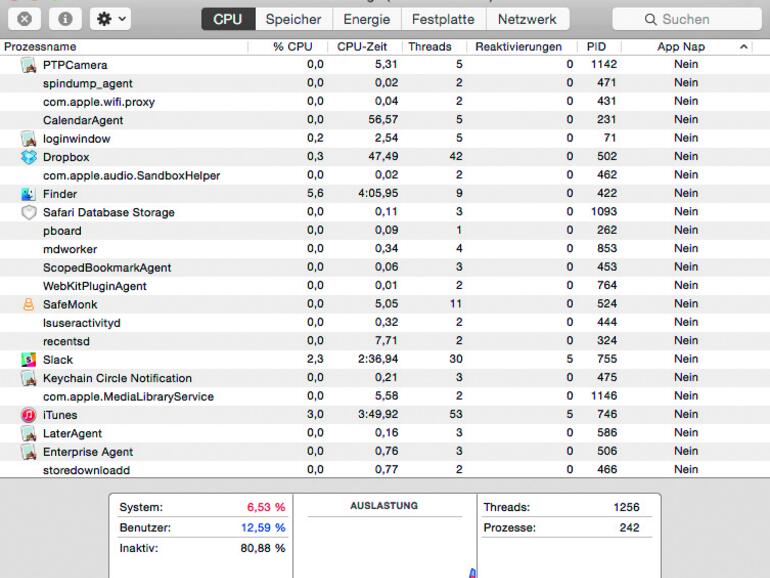
Task: Switch to the Speicher tab
Action: (293, 19)
